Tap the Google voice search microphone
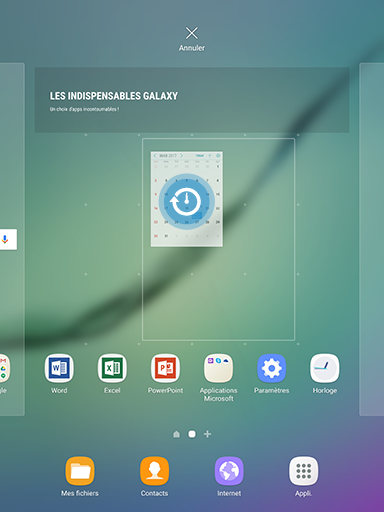The image size is (384, 512). pyautogui.click(x=5, y=239)
